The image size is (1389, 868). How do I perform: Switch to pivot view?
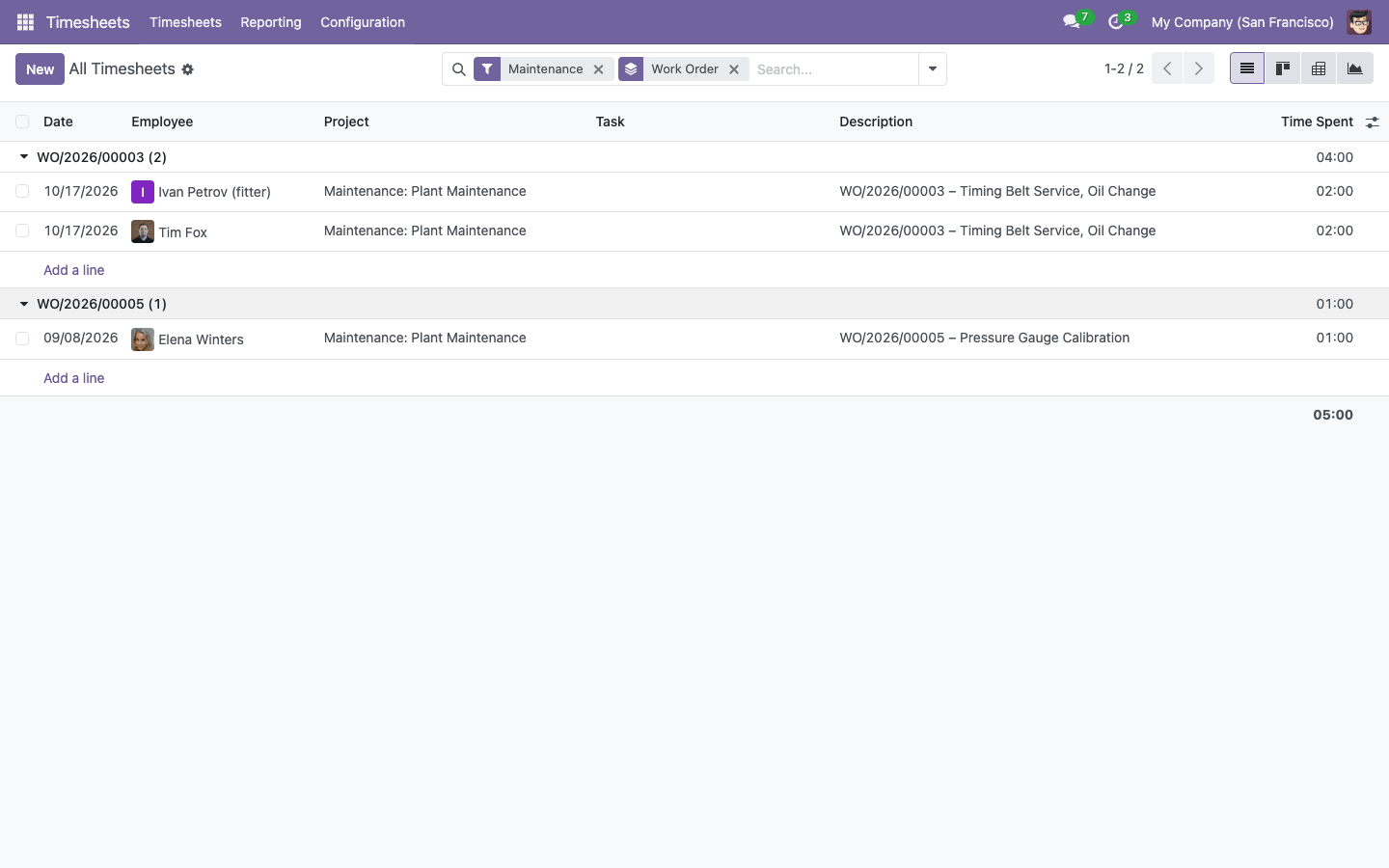pyautogui.click(x=1319, y=68)
